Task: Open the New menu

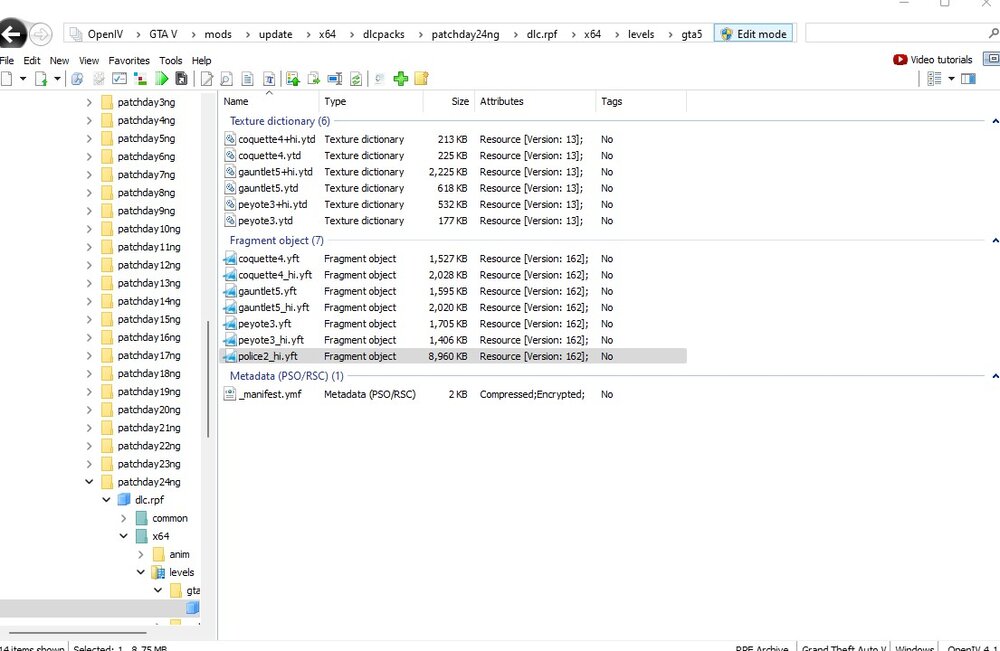Action: (x=59, y=61)
